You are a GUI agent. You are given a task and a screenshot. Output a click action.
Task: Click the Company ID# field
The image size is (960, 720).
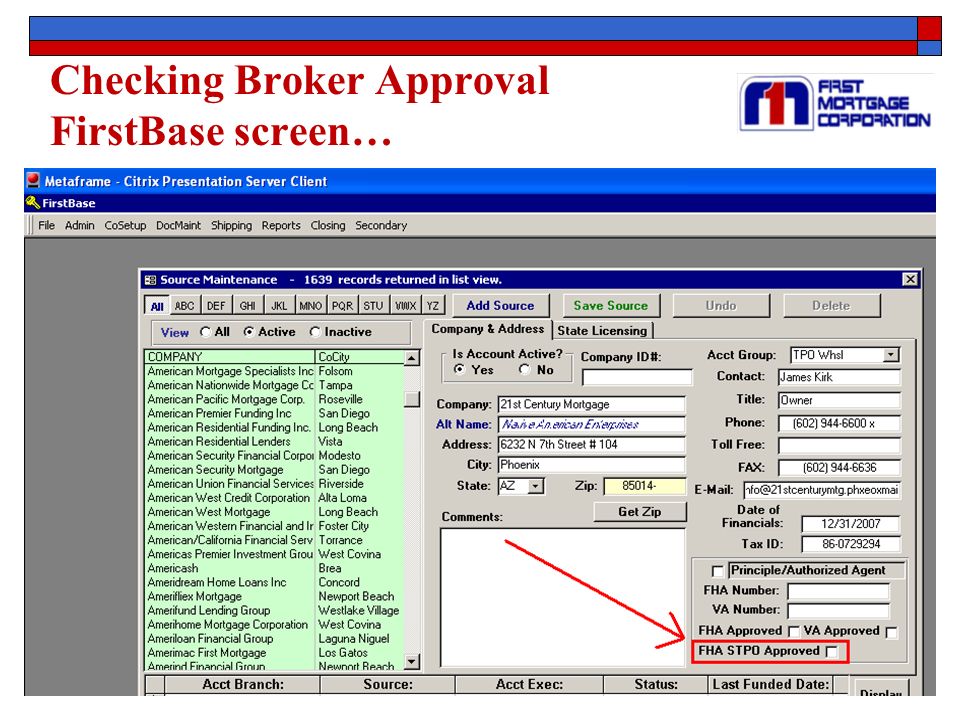(x=637, y=378)
